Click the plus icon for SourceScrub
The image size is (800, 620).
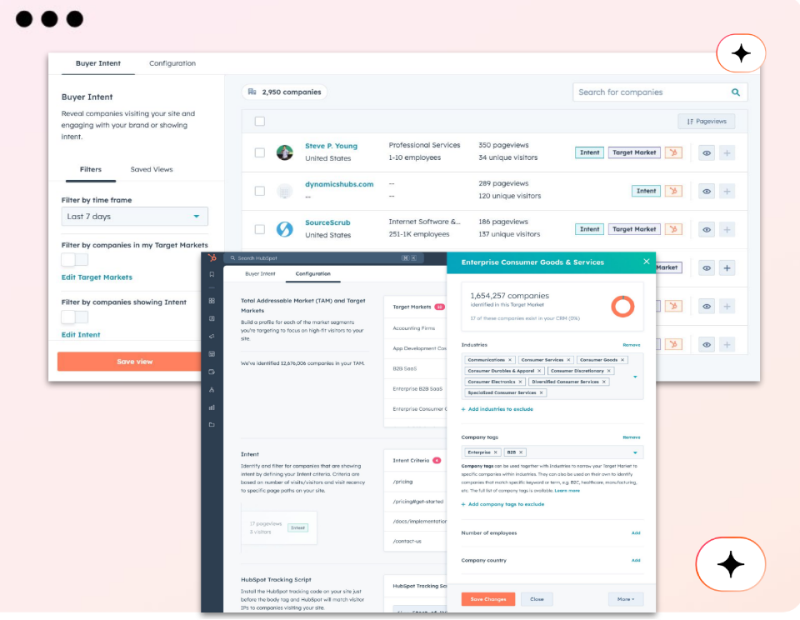click(x=727, y=229)
